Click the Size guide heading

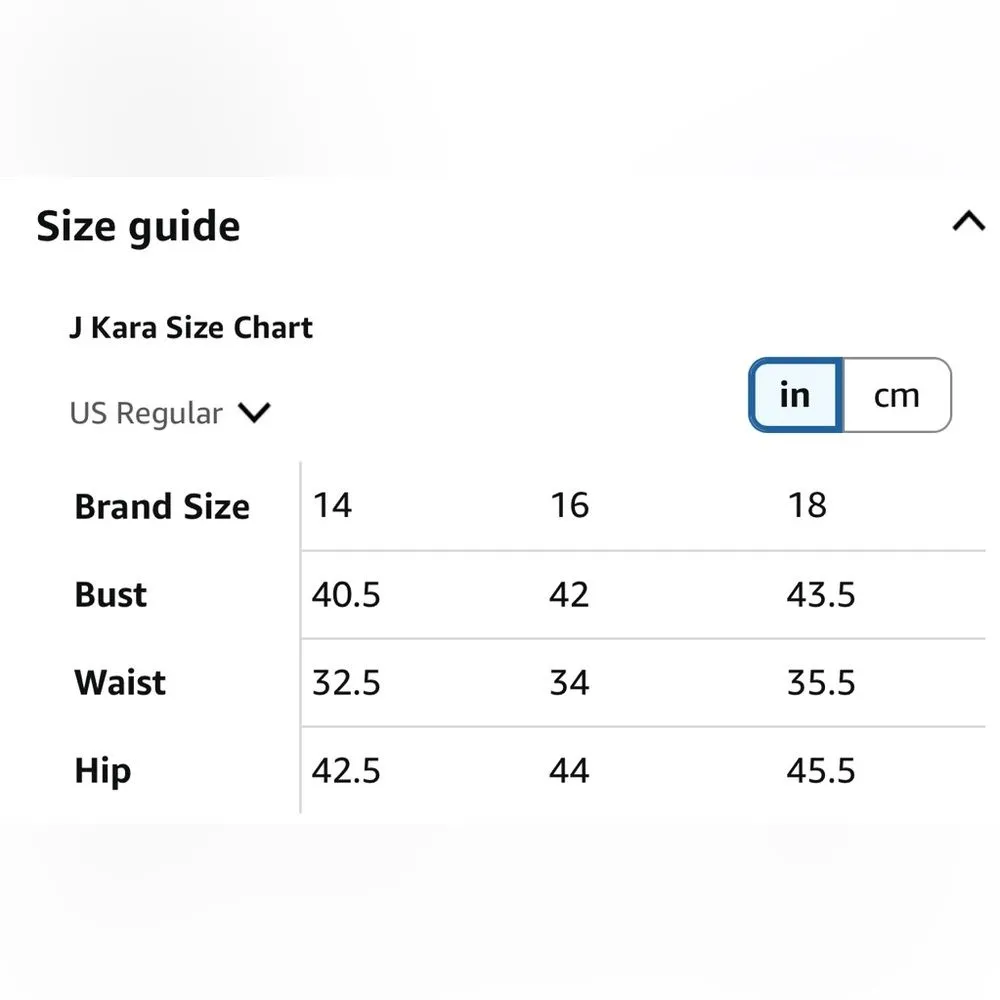[x=138, y=227]
